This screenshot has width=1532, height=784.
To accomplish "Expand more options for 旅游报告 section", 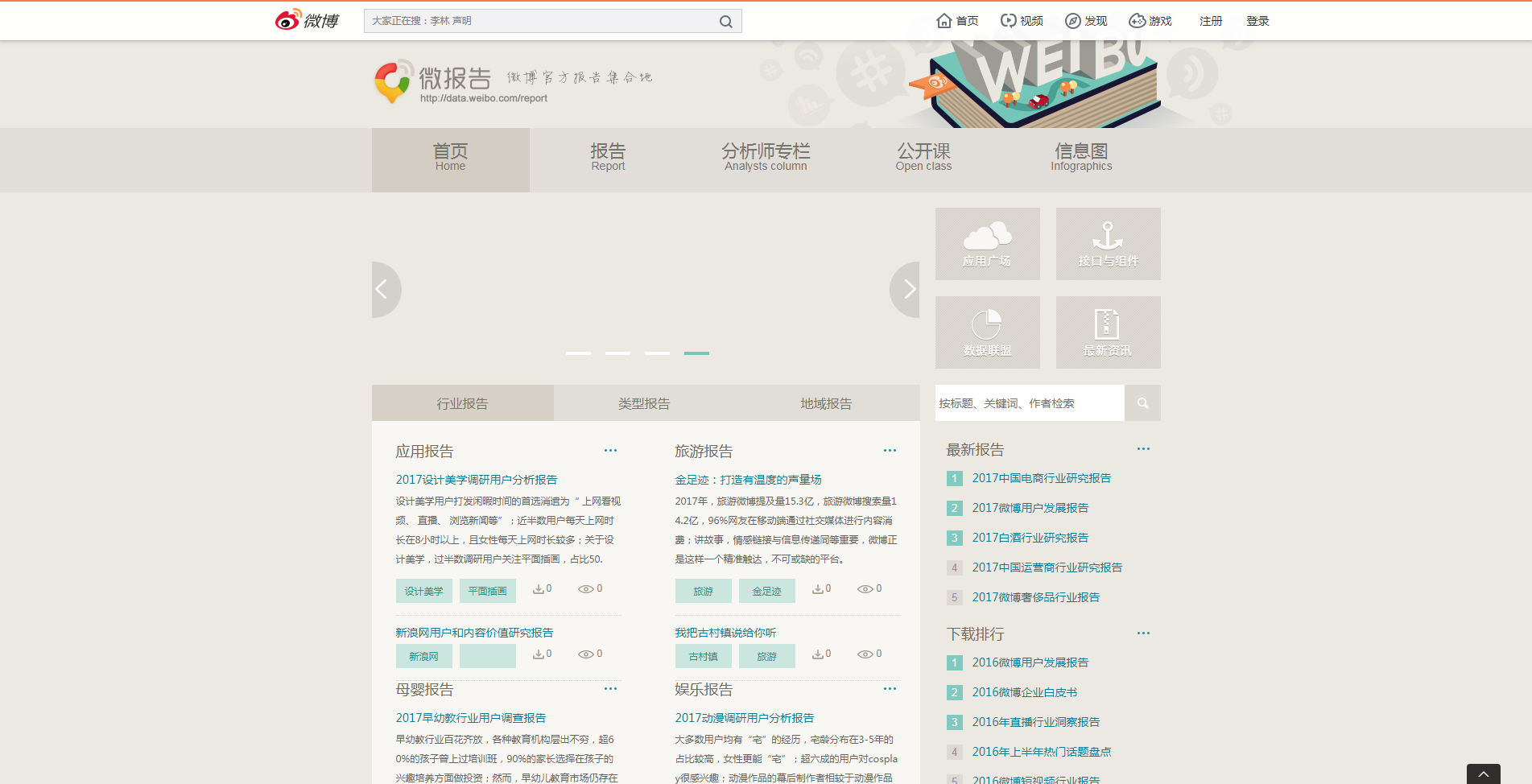I will pos(890,451).
